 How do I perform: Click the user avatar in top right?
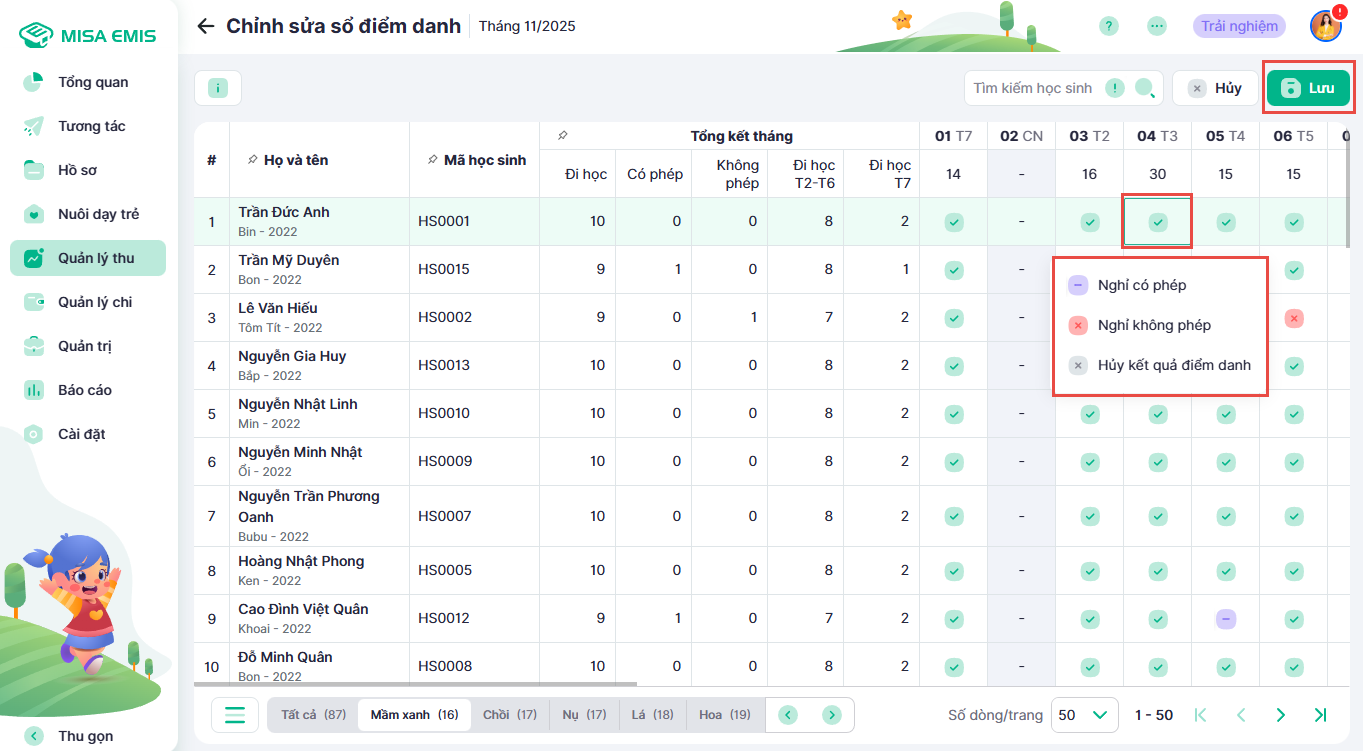(x=1325, y=27)
